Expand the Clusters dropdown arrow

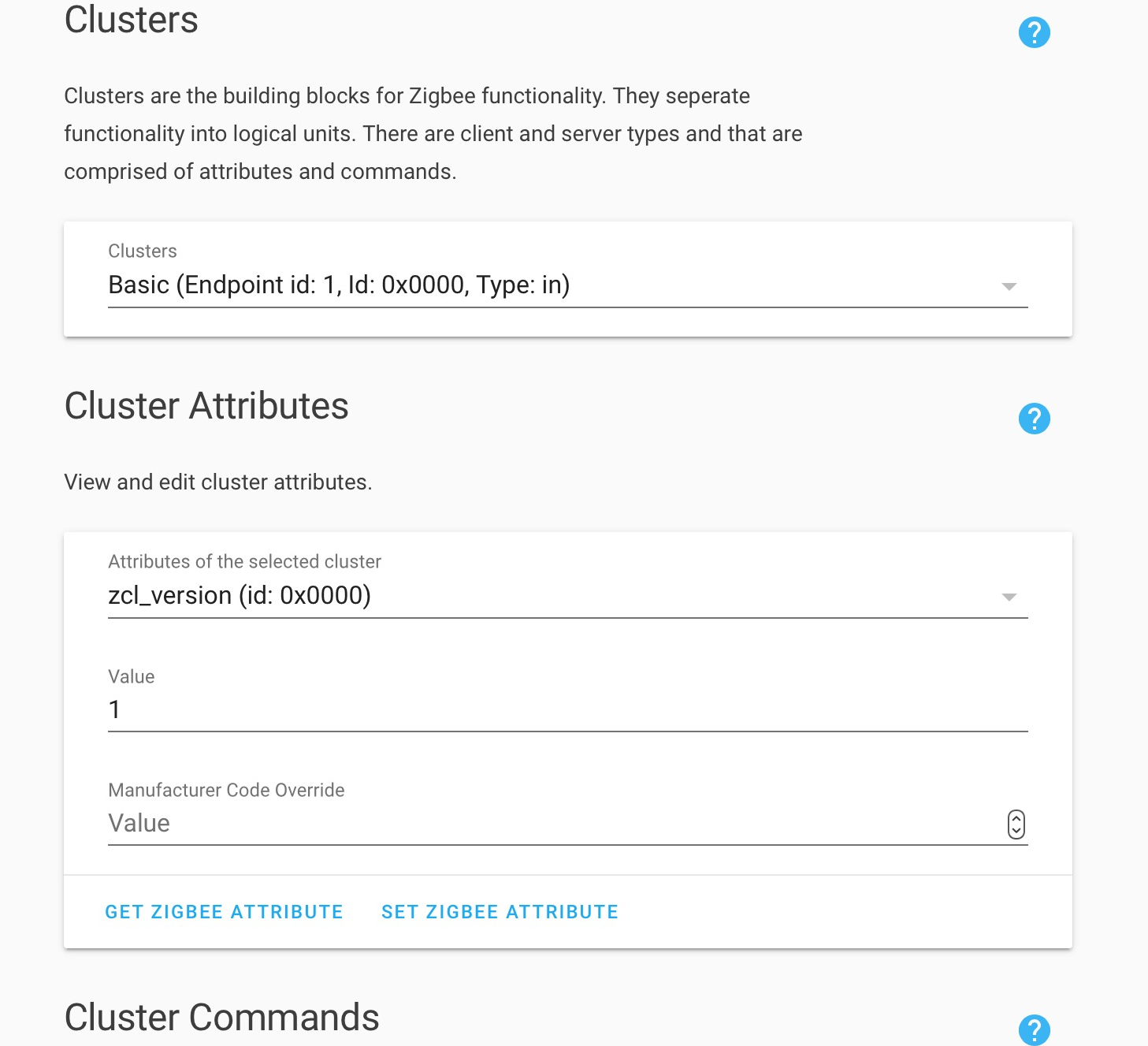1009,286
